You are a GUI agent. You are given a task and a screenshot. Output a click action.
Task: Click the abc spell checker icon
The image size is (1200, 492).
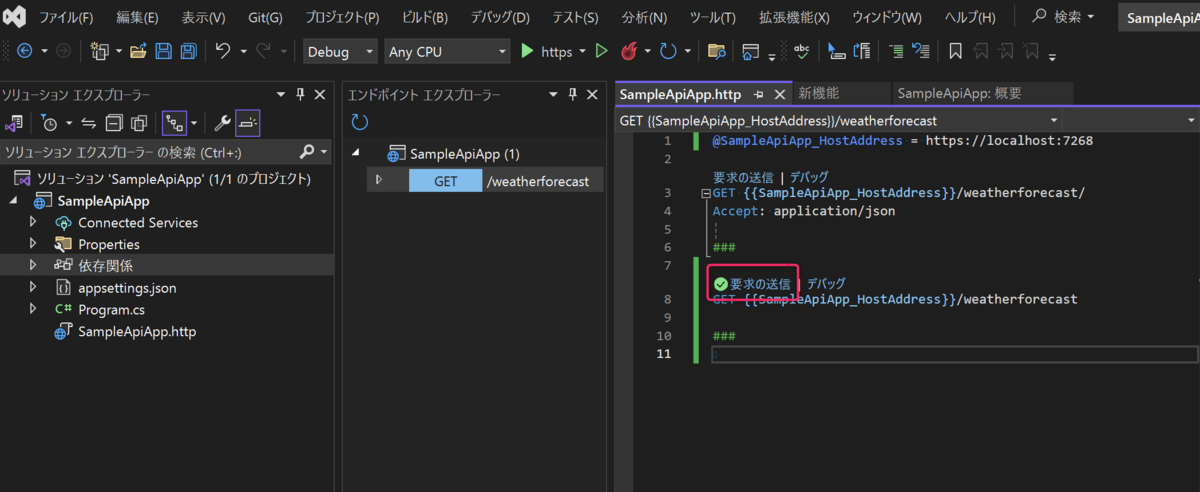(x=801, y=50)
